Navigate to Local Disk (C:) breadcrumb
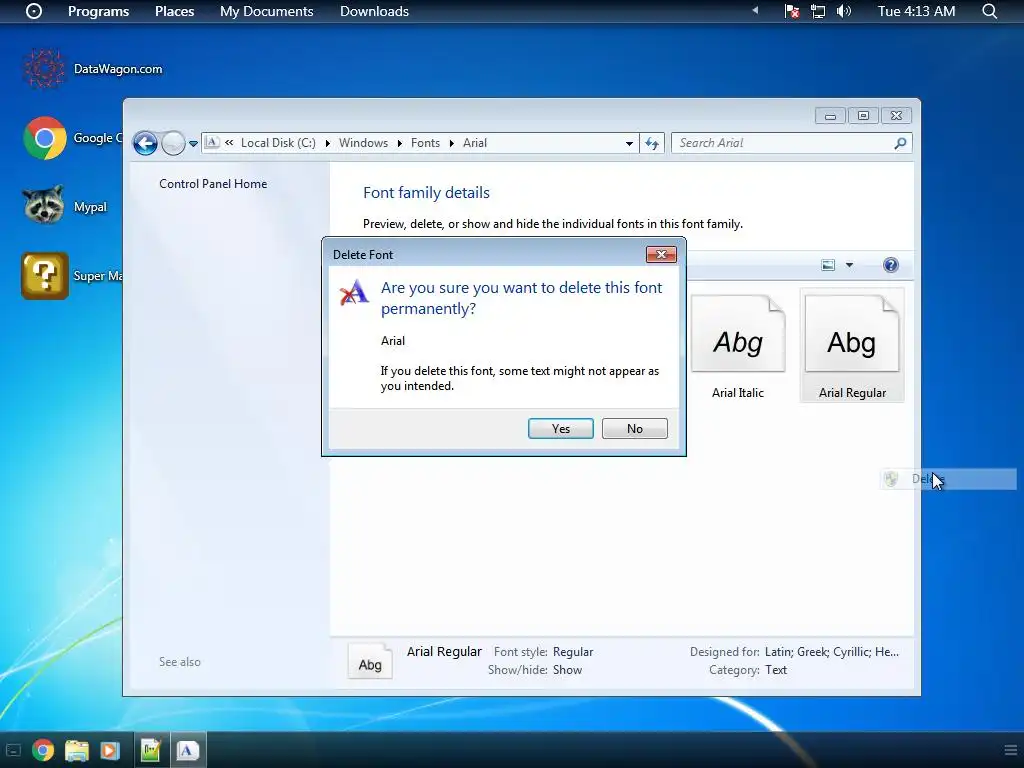 click(278, 143)
